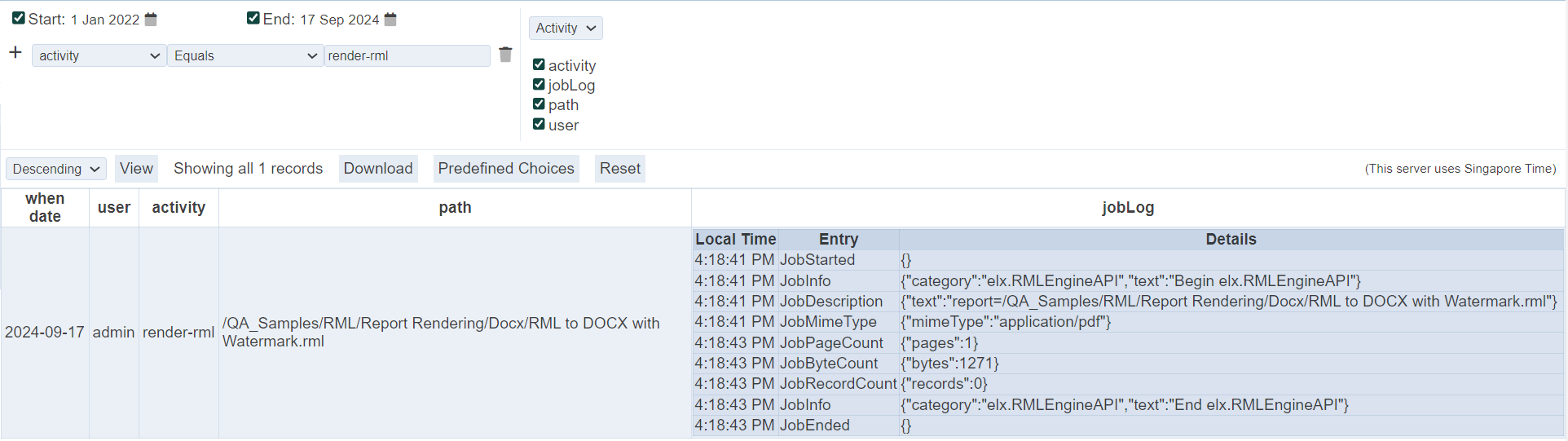The image size is (1568, 441).
Task: Download the records
Action: point(378,169)
